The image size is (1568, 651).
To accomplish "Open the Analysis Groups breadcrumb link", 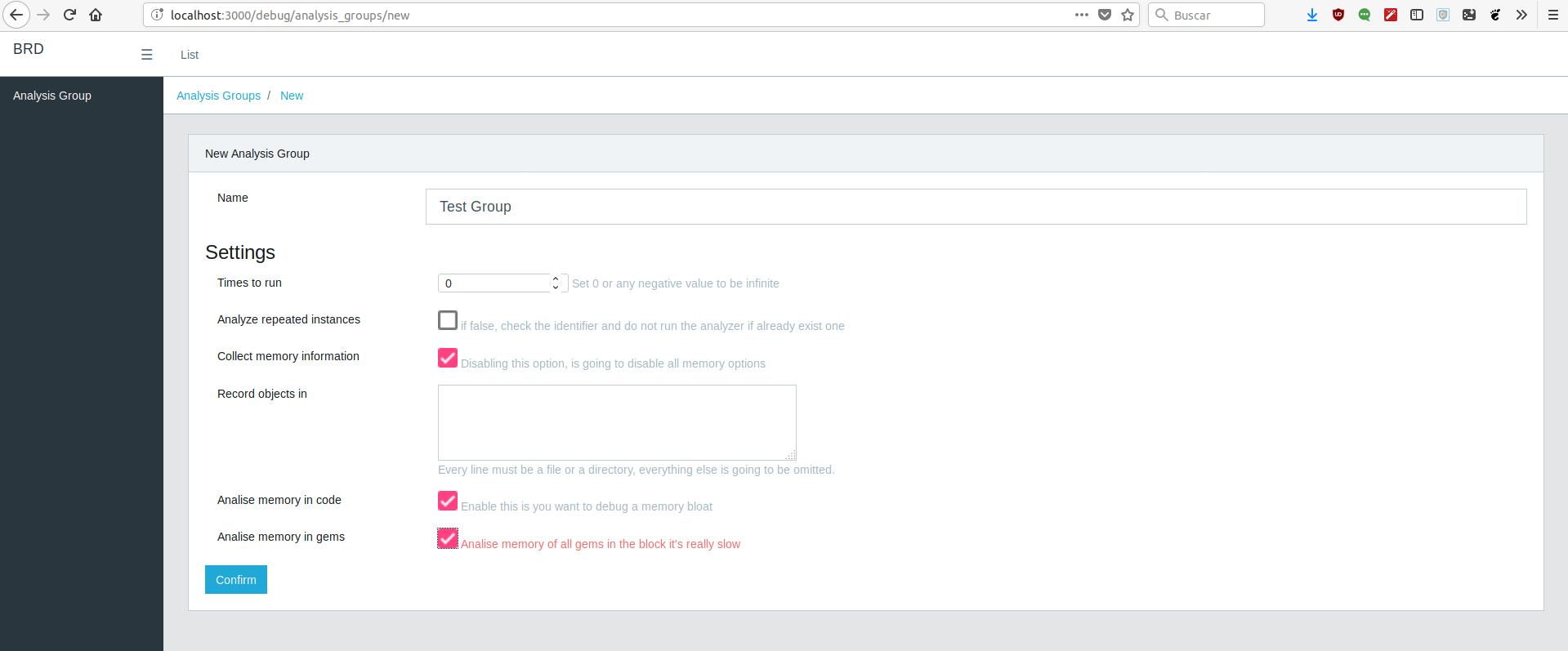I will point(218,96).
